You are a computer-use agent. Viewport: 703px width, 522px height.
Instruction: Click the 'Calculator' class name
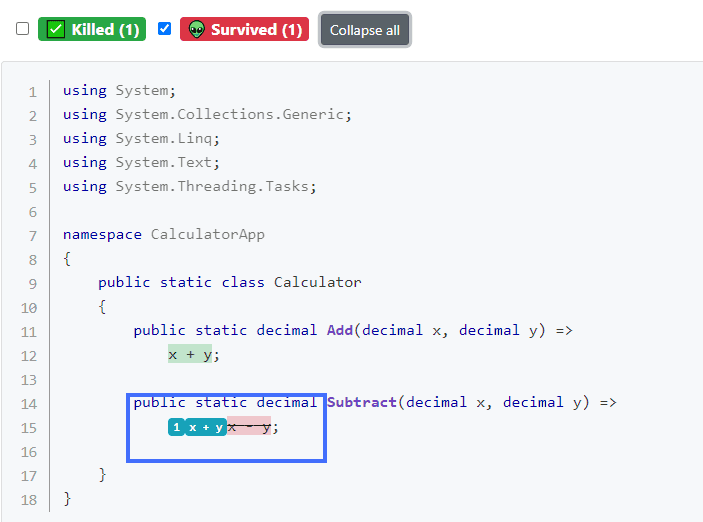(x=317, y=282)
